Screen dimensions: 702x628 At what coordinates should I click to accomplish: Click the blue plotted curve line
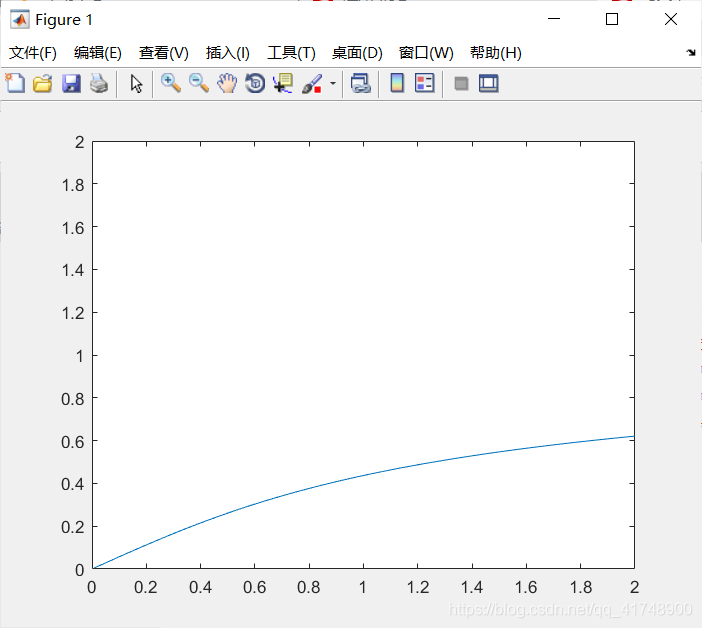click(x=363, y=475)
